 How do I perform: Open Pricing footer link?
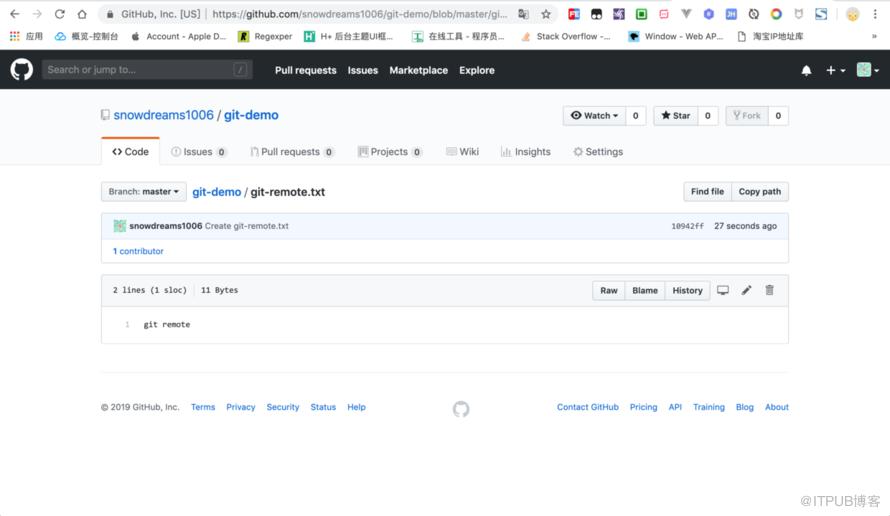[x=643, y=407]
